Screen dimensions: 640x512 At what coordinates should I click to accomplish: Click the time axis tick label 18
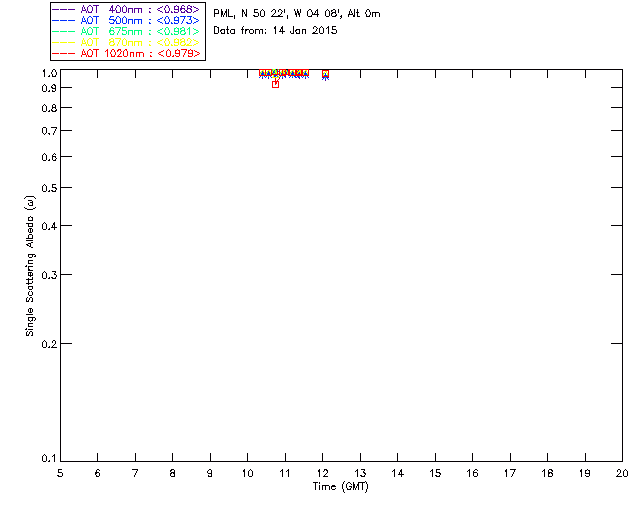point(547,473)
